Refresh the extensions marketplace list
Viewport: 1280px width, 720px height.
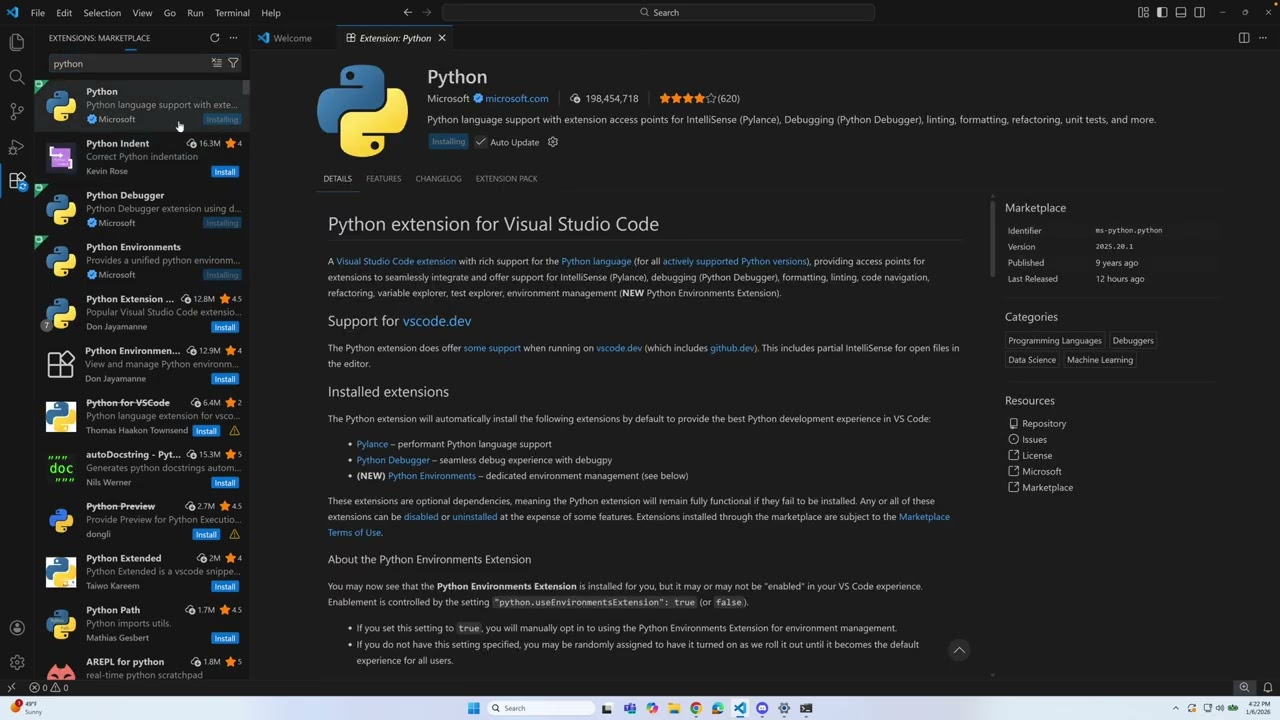point(214,38)
